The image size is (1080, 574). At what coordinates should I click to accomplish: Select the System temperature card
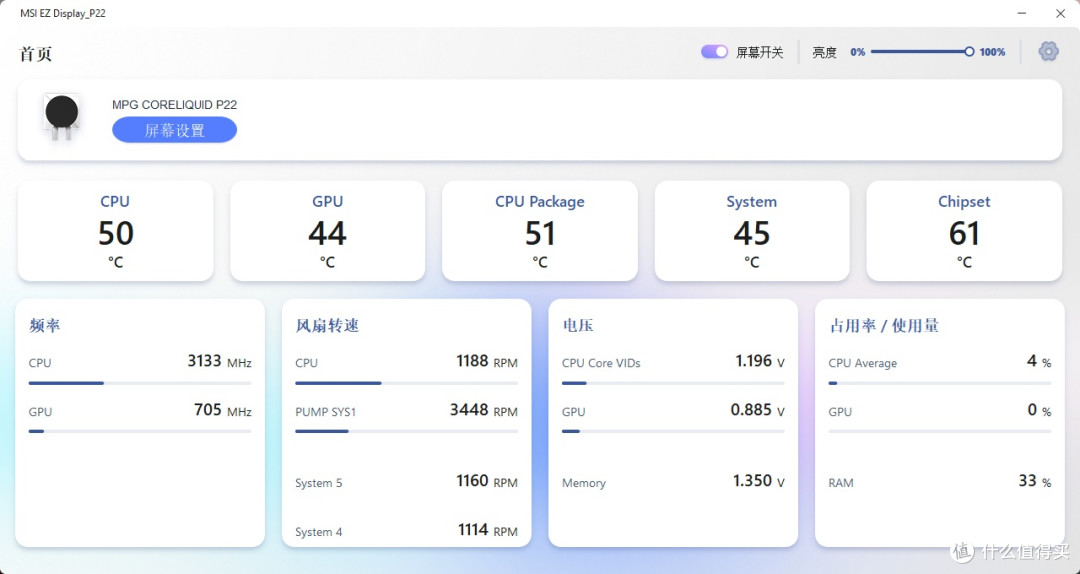(751, 231)
